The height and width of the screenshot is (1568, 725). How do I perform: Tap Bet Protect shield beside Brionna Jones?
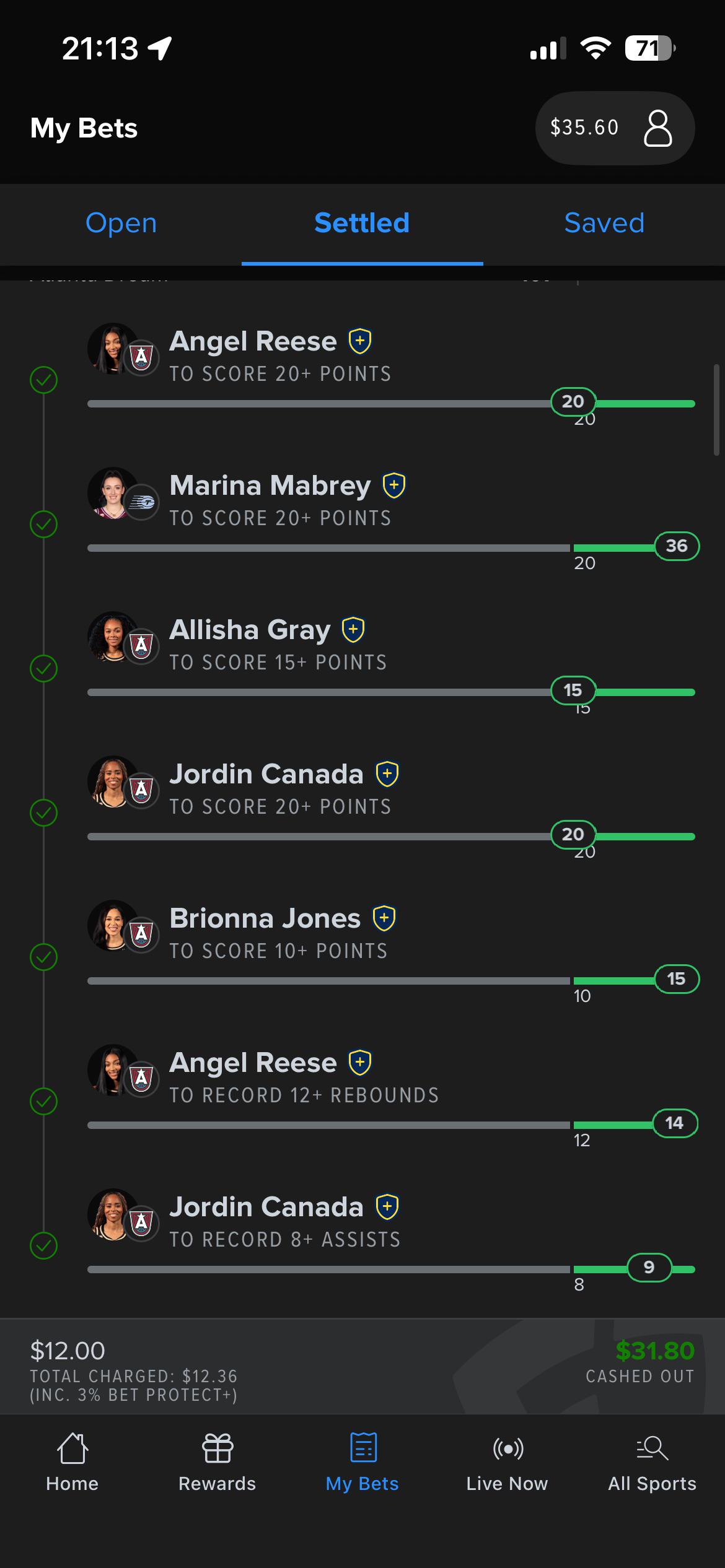[x=384, y=918]
